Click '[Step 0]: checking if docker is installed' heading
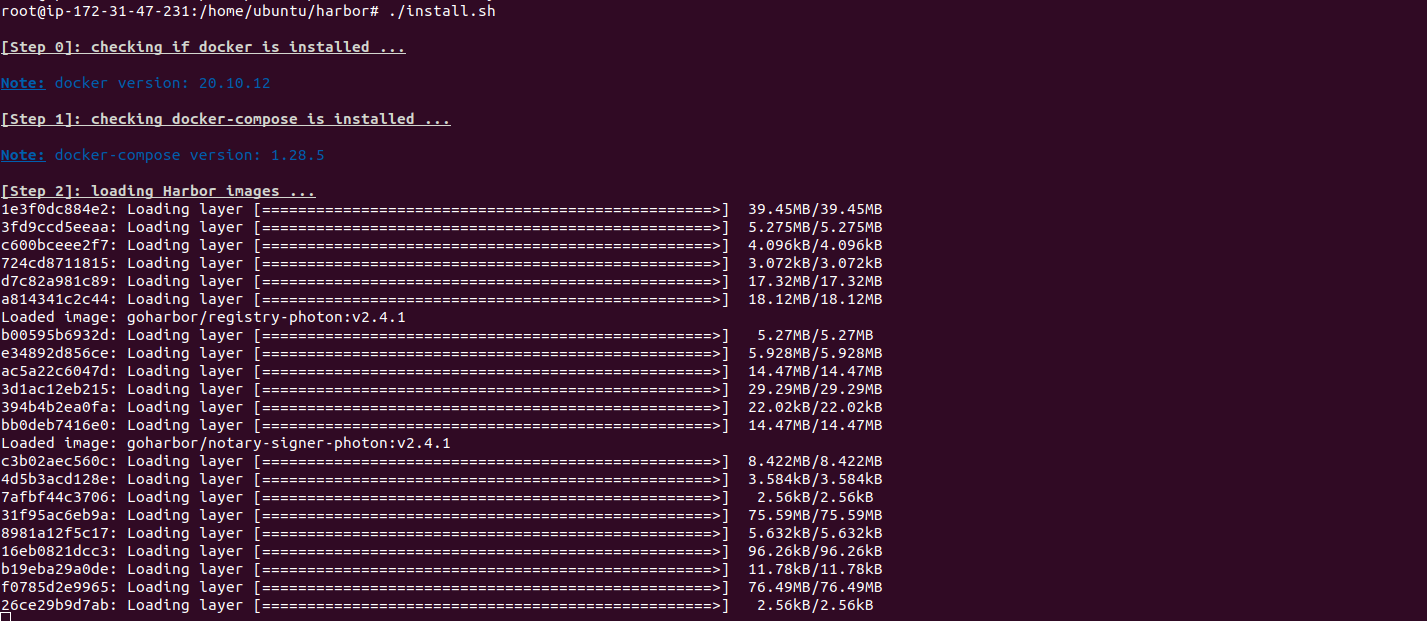 coord(203,47)
